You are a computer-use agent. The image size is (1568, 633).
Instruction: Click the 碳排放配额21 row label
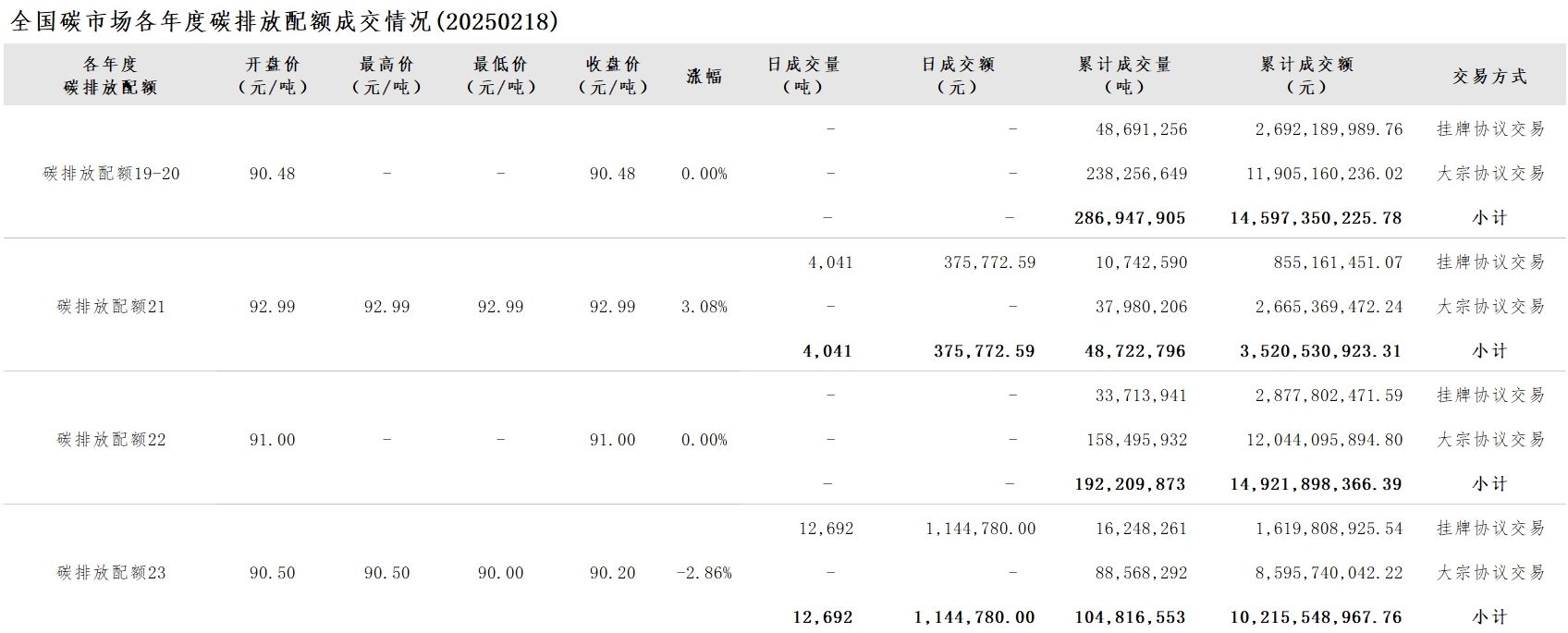click(112, 307)
